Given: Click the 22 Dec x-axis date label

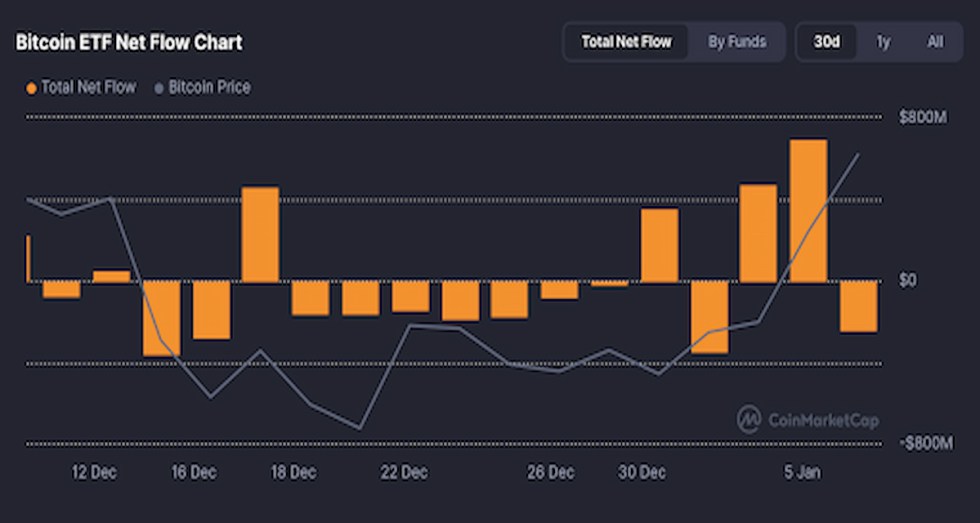Looking at the screenshot, I should coord(404,472).
